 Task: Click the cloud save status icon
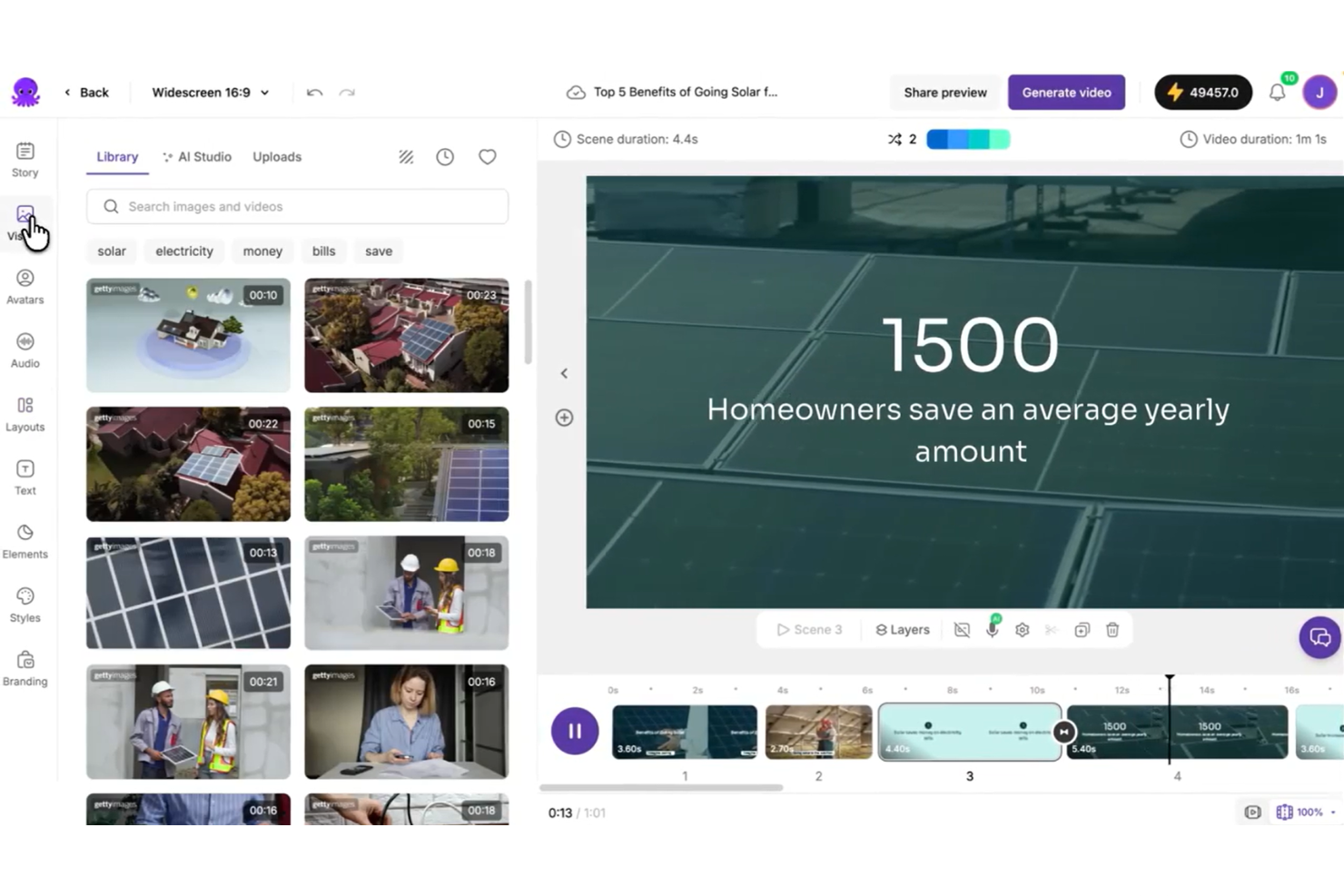point(576,93)
